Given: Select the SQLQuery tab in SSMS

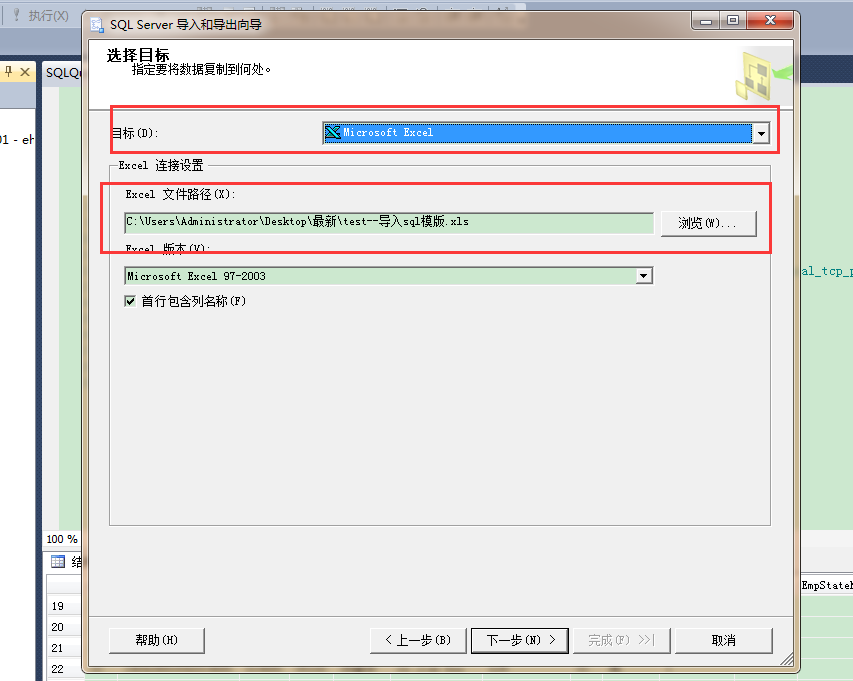Looking at the screenshot, I should click(63, 72).
